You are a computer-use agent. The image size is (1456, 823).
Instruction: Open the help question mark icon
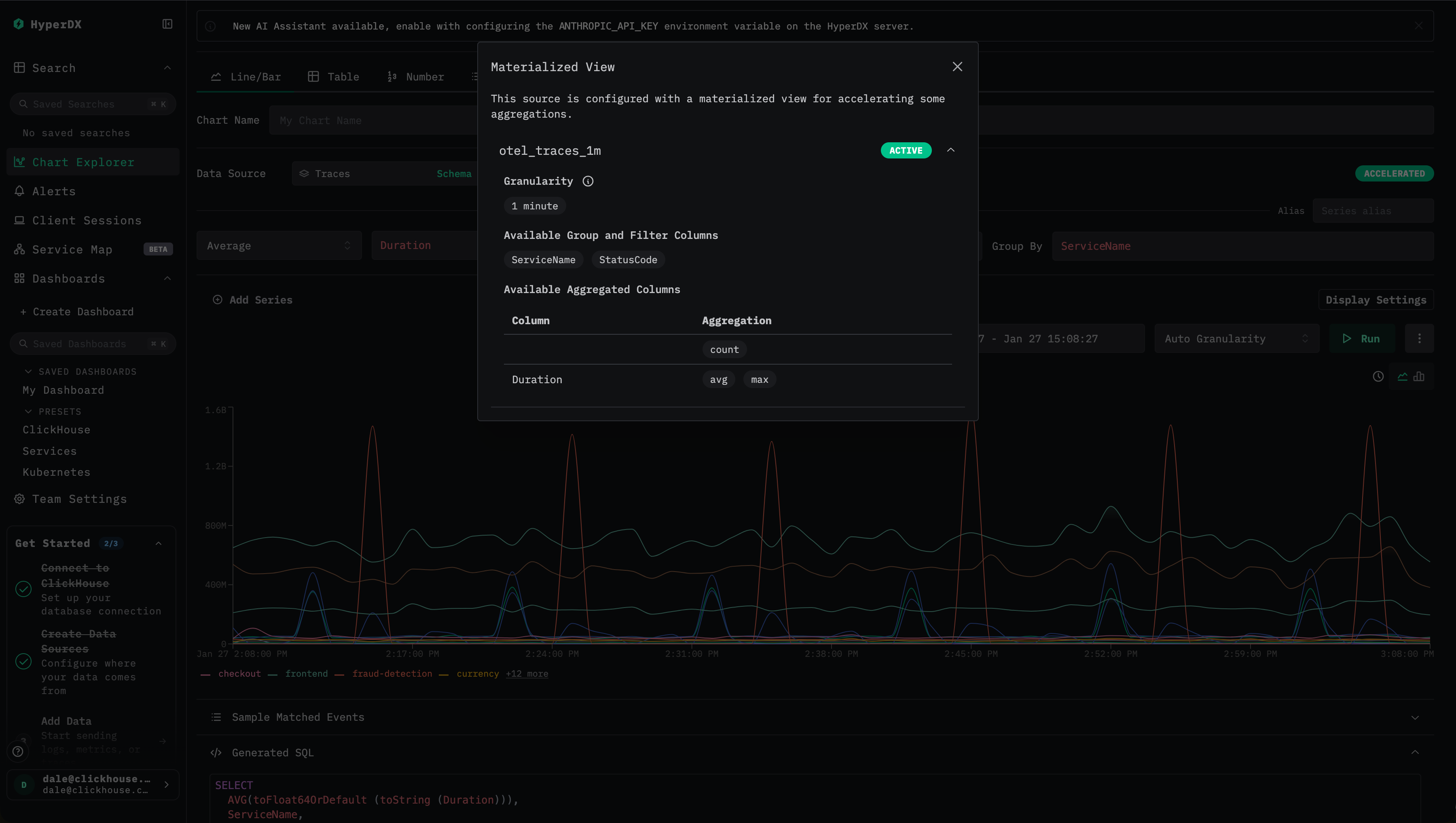click(x=18, y=751)
